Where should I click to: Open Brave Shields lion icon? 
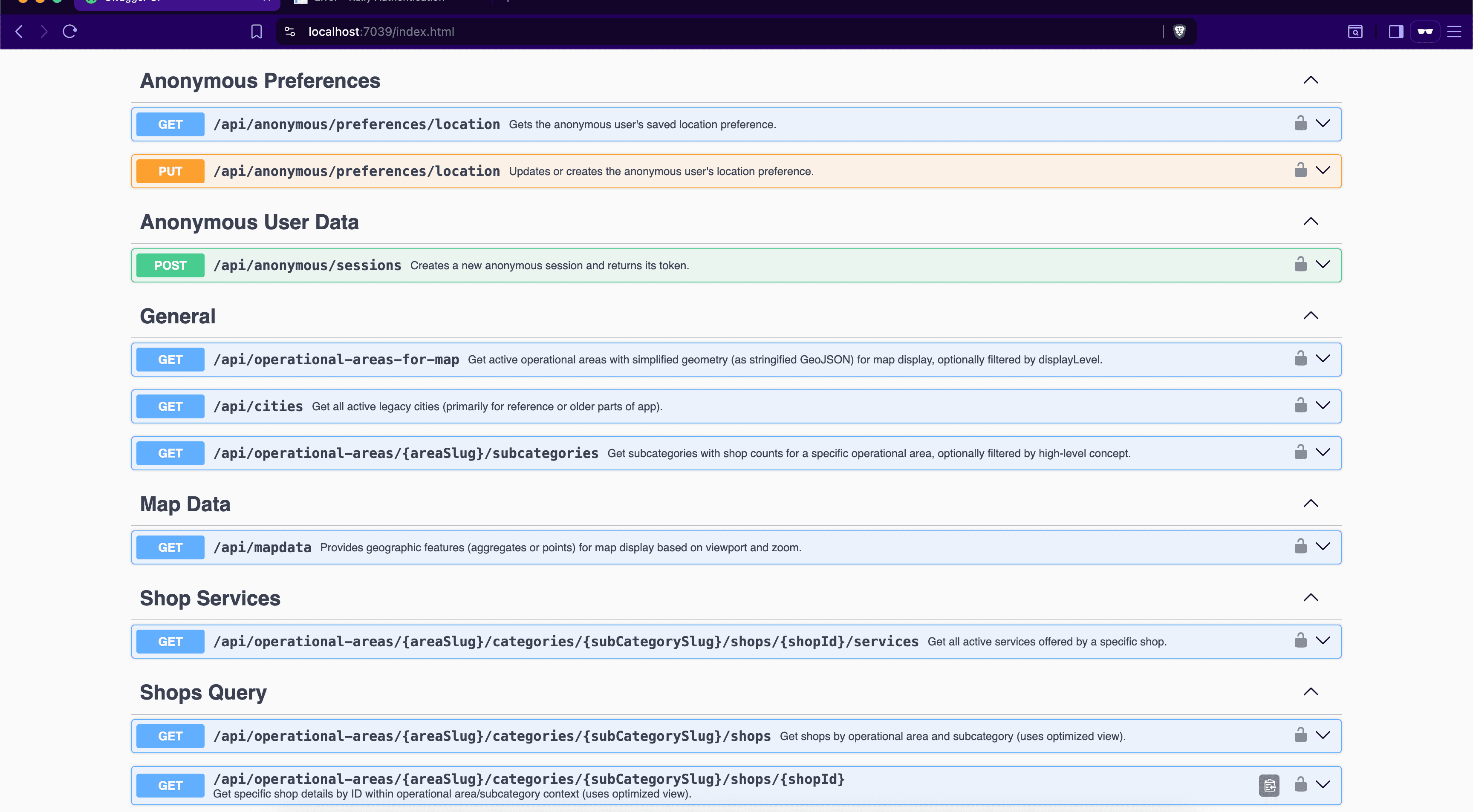(x=1179, y=32)
